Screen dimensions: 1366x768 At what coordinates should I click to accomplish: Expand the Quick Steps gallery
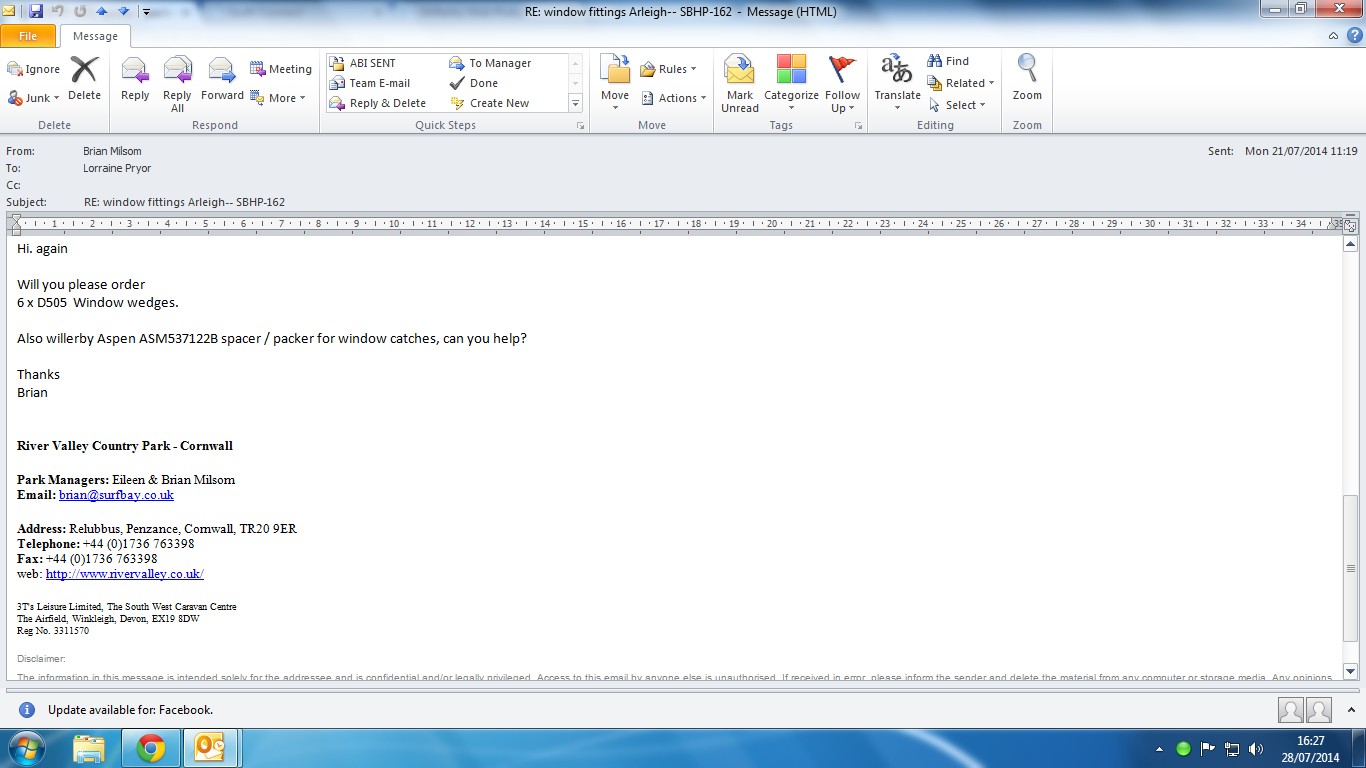tap(575, 103)
